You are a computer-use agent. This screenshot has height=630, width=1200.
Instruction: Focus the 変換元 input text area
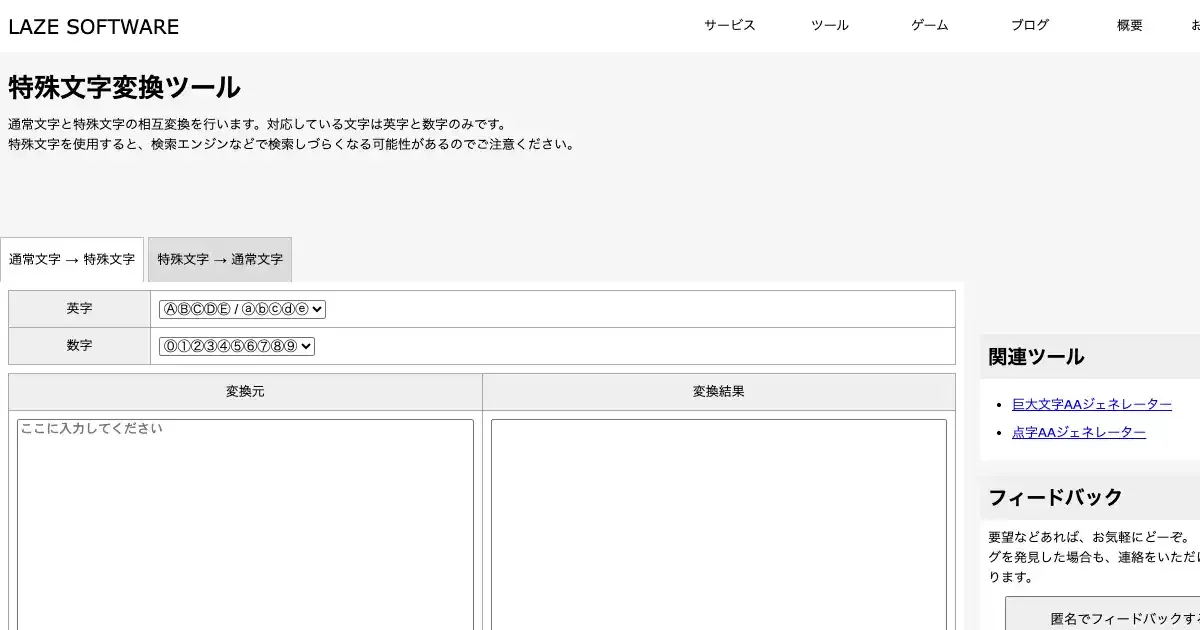point(245,520)
